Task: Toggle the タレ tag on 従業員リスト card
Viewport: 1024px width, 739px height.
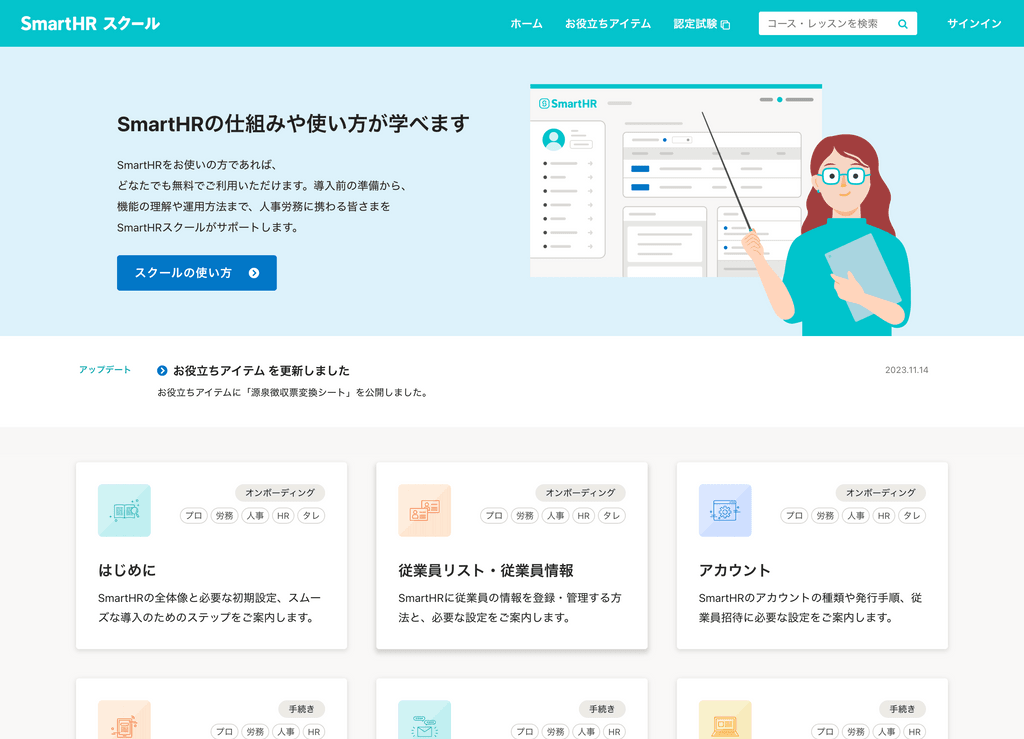Action: (x=611, y=515)
